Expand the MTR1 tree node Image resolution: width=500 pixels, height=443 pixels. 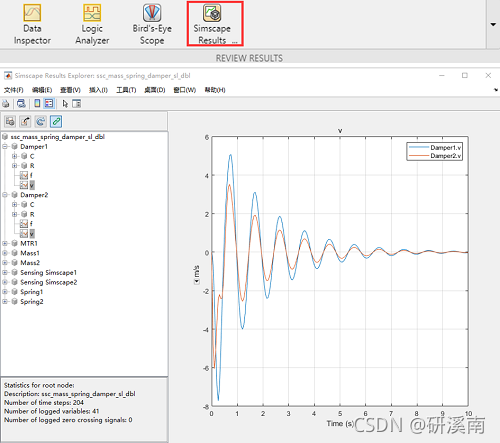coord(5,243)
